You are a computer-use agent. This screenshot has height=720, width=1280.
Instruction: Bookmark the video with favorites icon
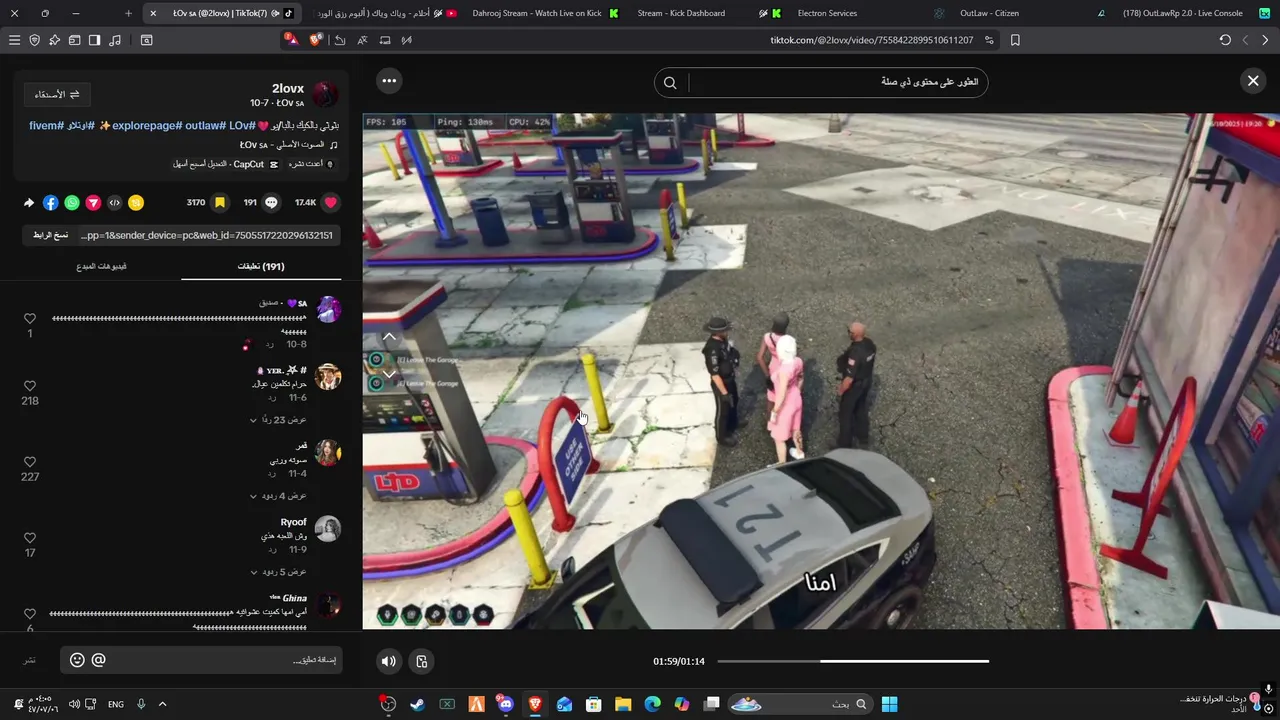(x=220, y=202)
